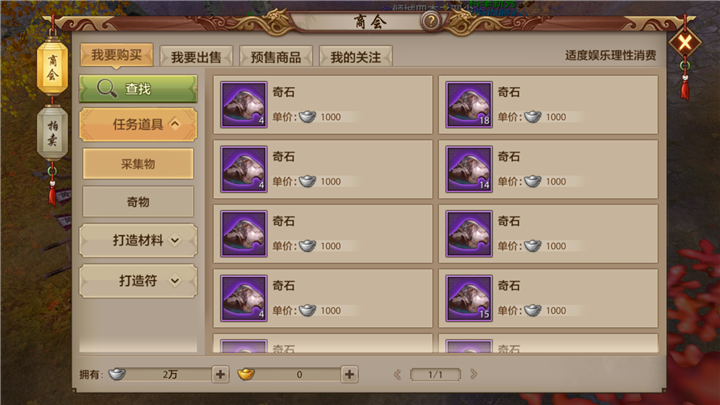
Task: Click the 奇石 icon with quantity 14
Action: pos(469,169)
